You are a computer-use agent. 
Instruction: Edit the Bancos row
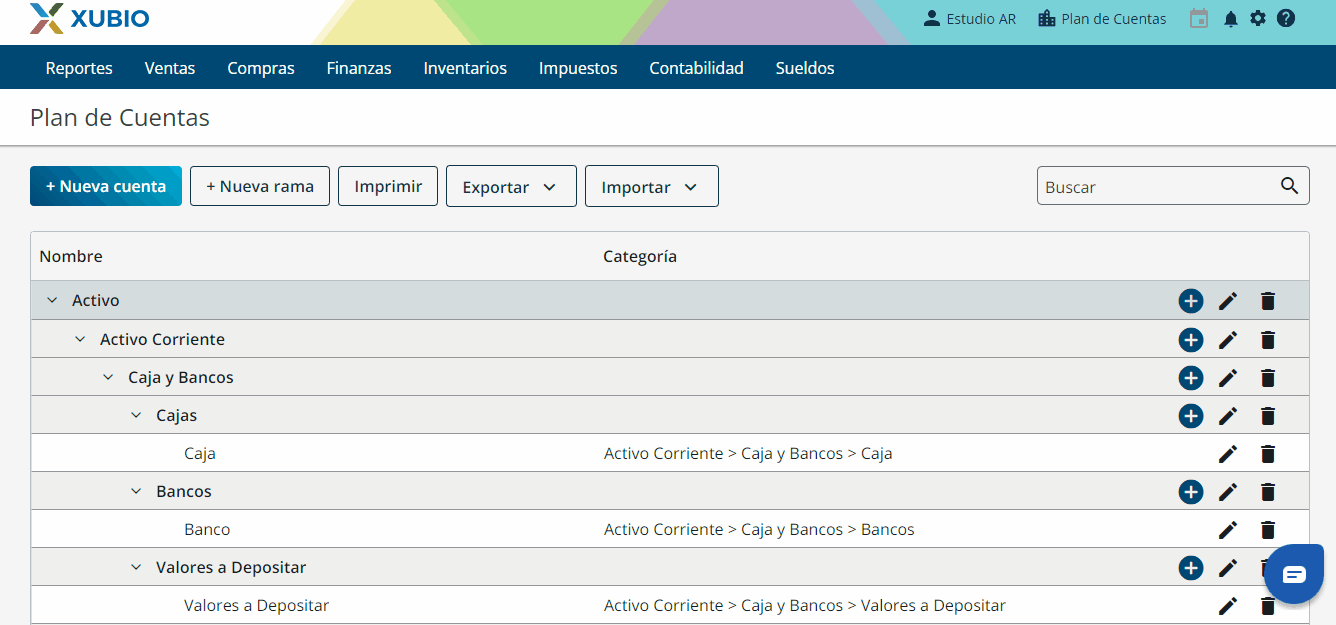pos(1228,492)
